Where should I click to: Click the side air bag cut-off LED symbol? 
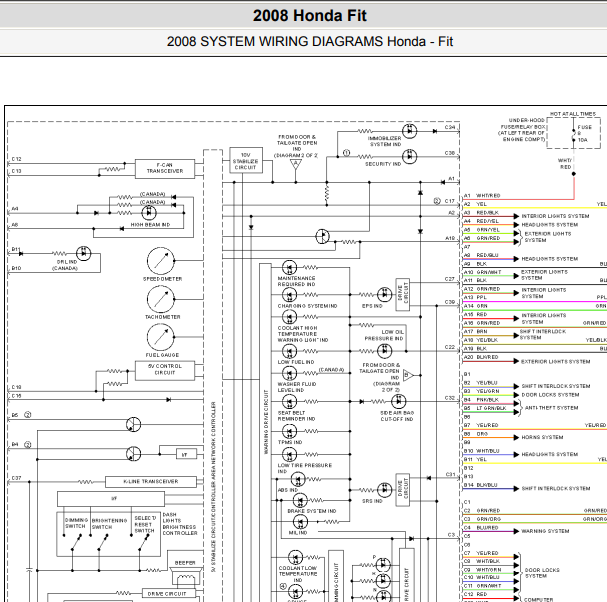coord(398,401)
